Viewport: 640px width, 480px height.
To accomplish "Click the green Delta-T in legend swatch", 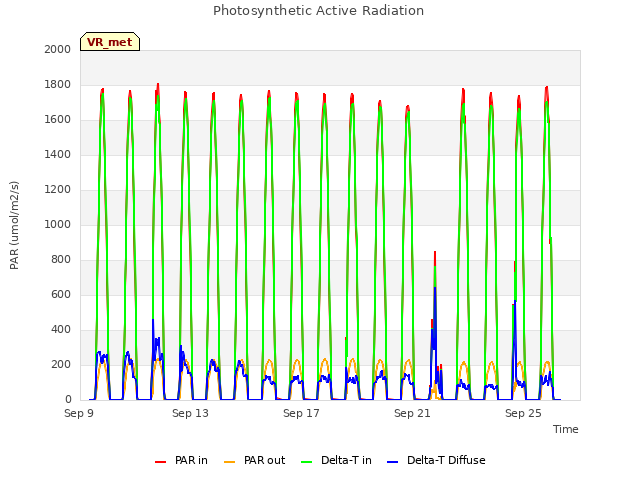I will click(307, 462).
